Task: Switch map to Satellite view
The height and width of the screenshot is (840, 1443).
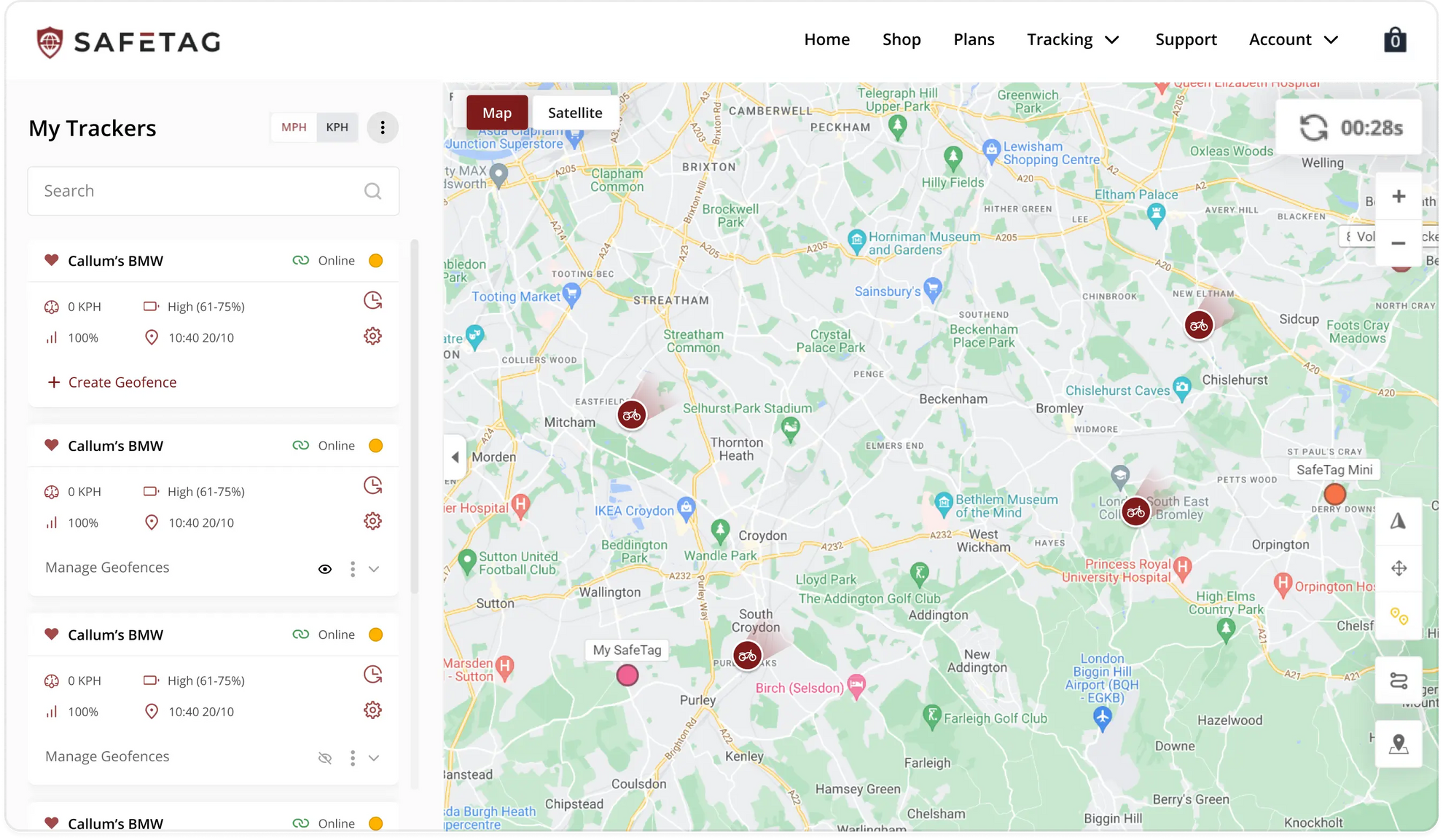Action: [575, 113]
